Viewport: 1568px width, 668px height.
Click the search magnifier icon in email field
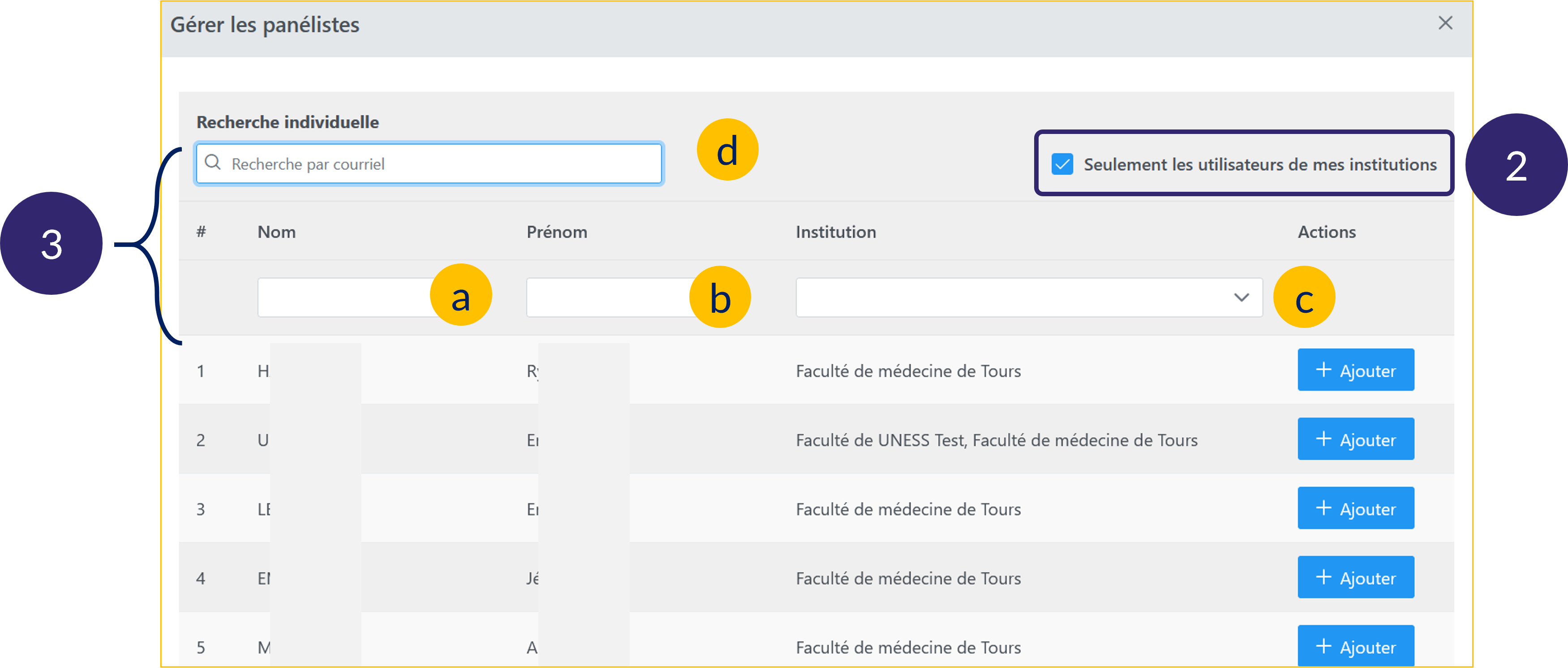click(212, 163)
